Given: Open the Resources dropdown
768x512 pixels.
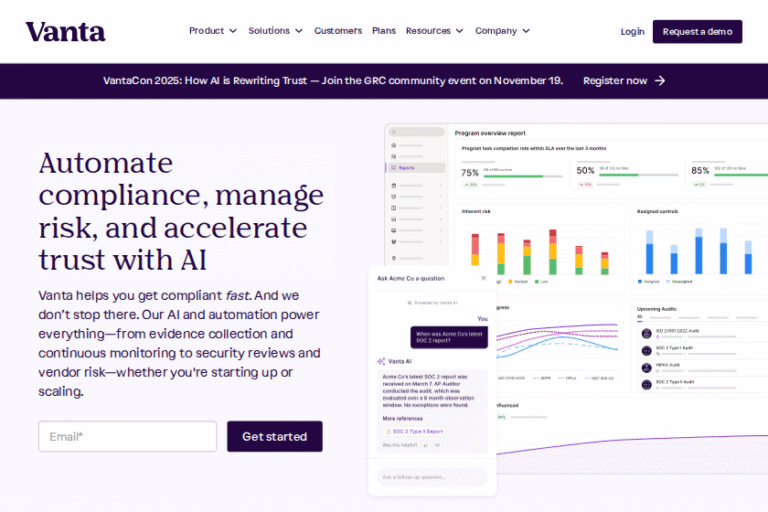Looking at the screenshot, I should [x=434, y=31].
